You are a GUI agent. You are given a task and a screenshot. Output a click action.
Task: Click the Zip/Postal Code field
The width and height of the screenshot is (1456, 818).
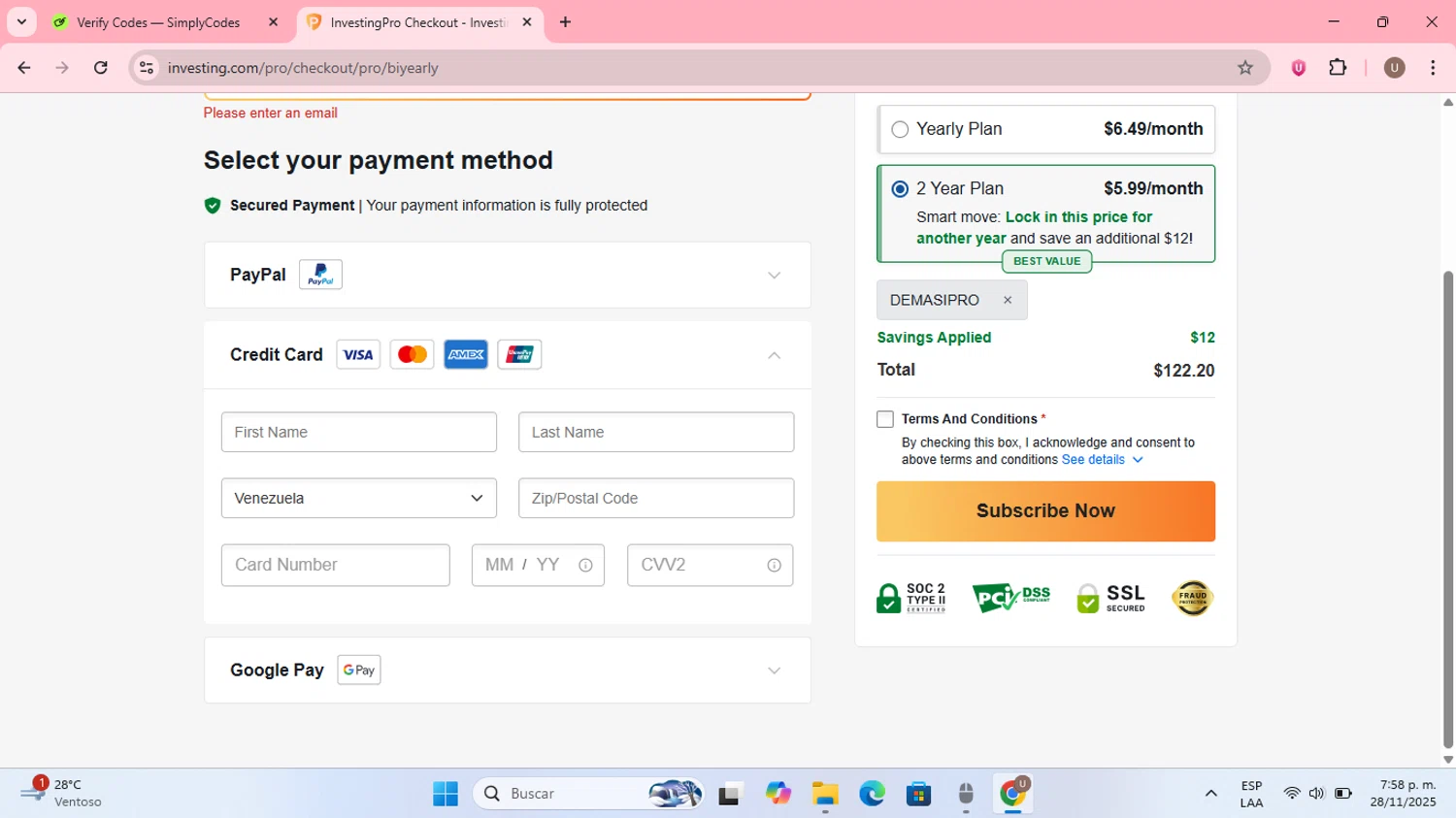click(x=656, y=498)
